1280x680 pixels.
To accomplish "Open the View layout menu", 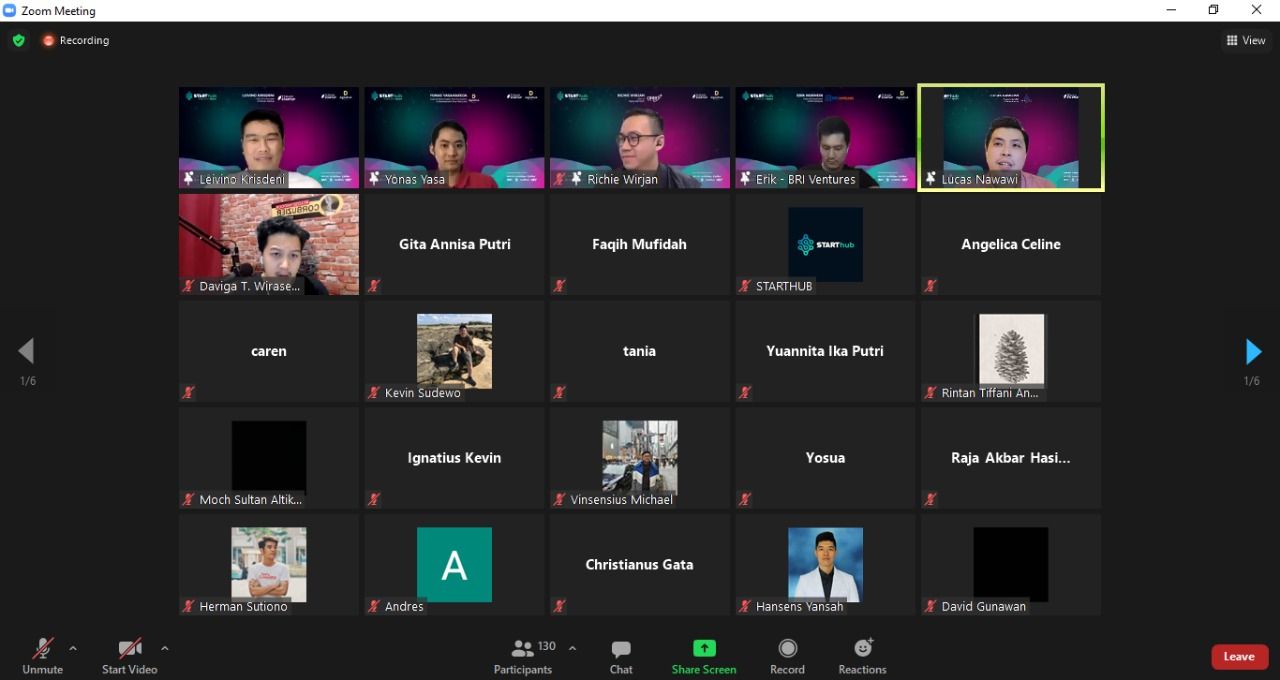I will coord(1246,41).
